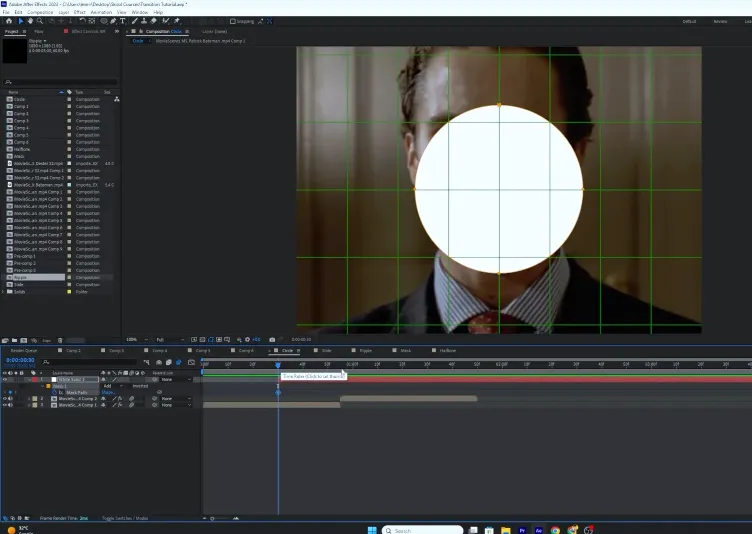Click the Default workspace button
Image resolution: width=752 pixels, height=534 pixels.
[x=689, y=21]
